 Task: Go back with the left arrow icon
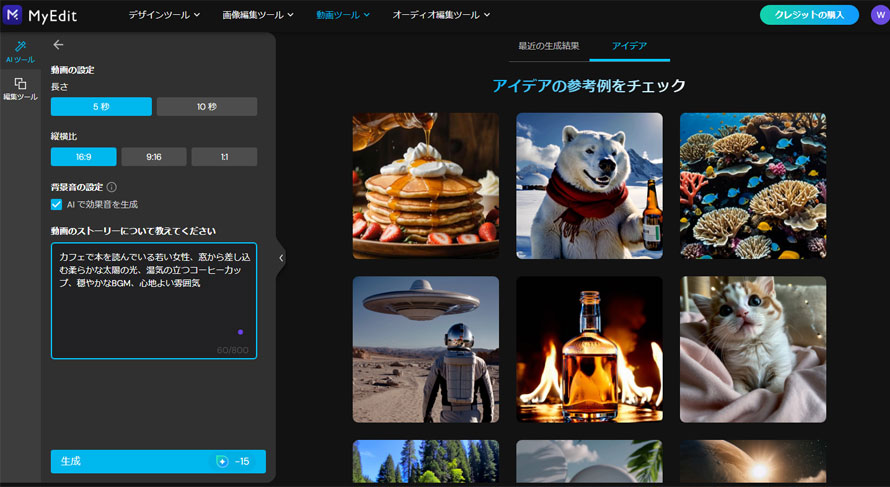click(58, 45)
